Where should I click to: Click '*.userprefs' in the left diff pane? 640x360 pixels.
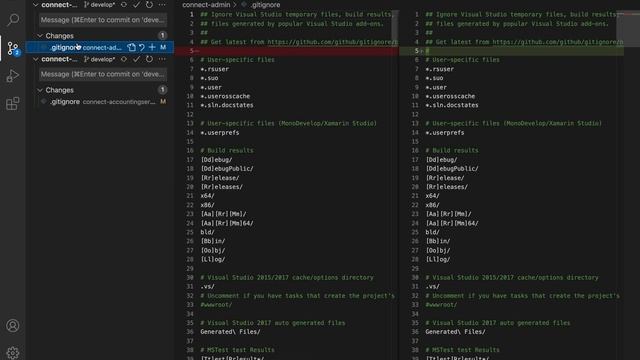220,133
